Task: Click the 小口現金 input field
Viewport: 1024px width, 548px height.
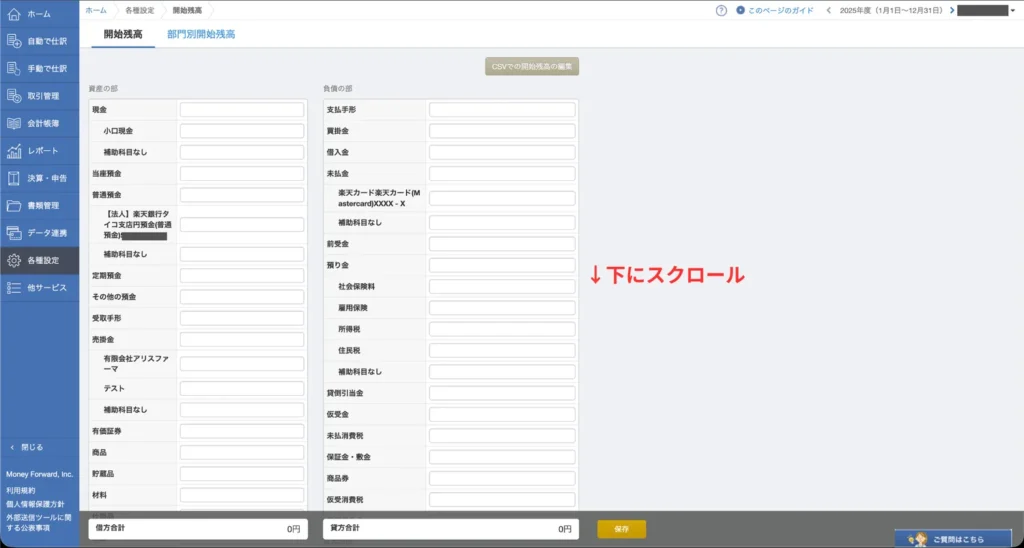Action: pyautogui.click(x=242, y=131)
